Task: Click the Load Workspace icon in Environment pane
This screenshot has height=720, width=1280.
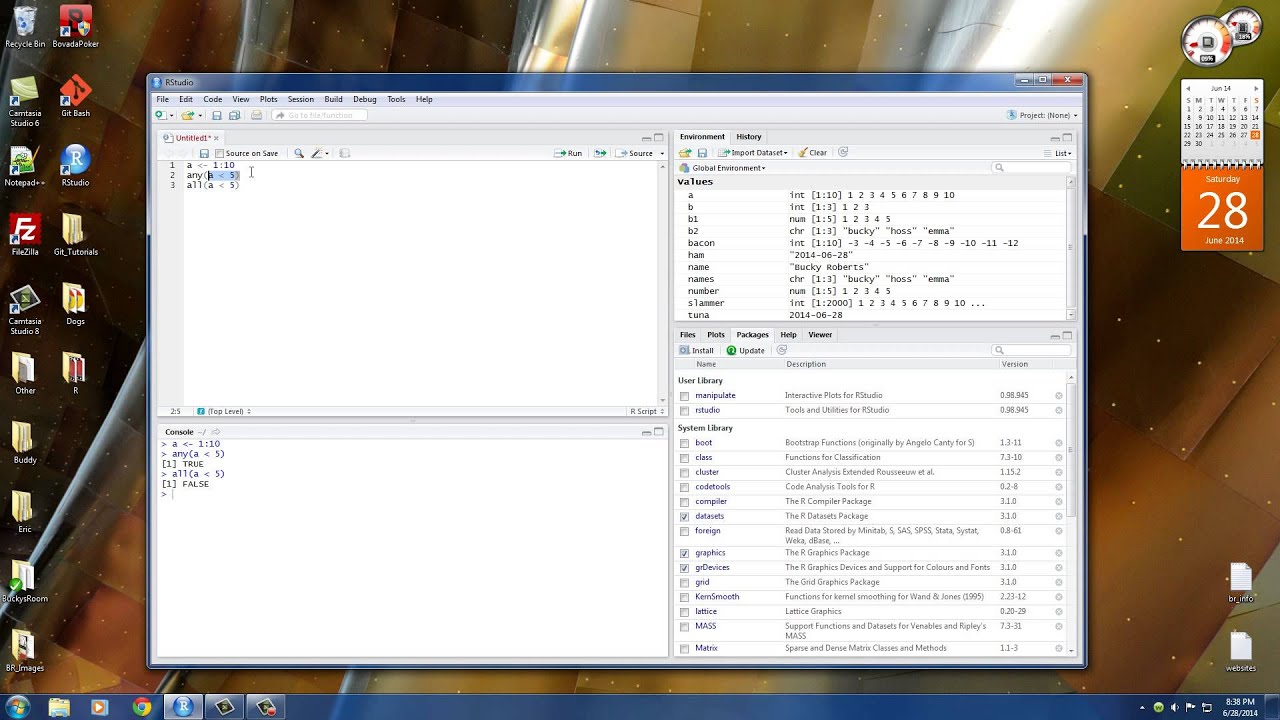Action: pos(685,153)
